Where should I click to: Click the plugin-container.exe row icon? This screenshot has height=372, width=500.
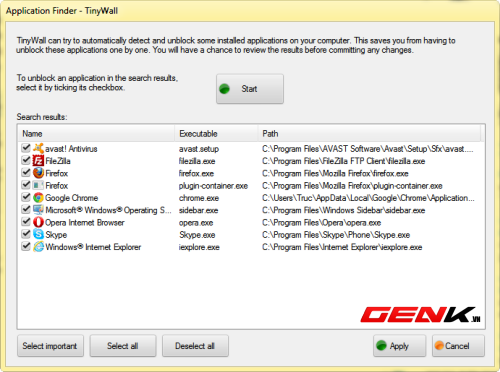click(x=38, y=185)
